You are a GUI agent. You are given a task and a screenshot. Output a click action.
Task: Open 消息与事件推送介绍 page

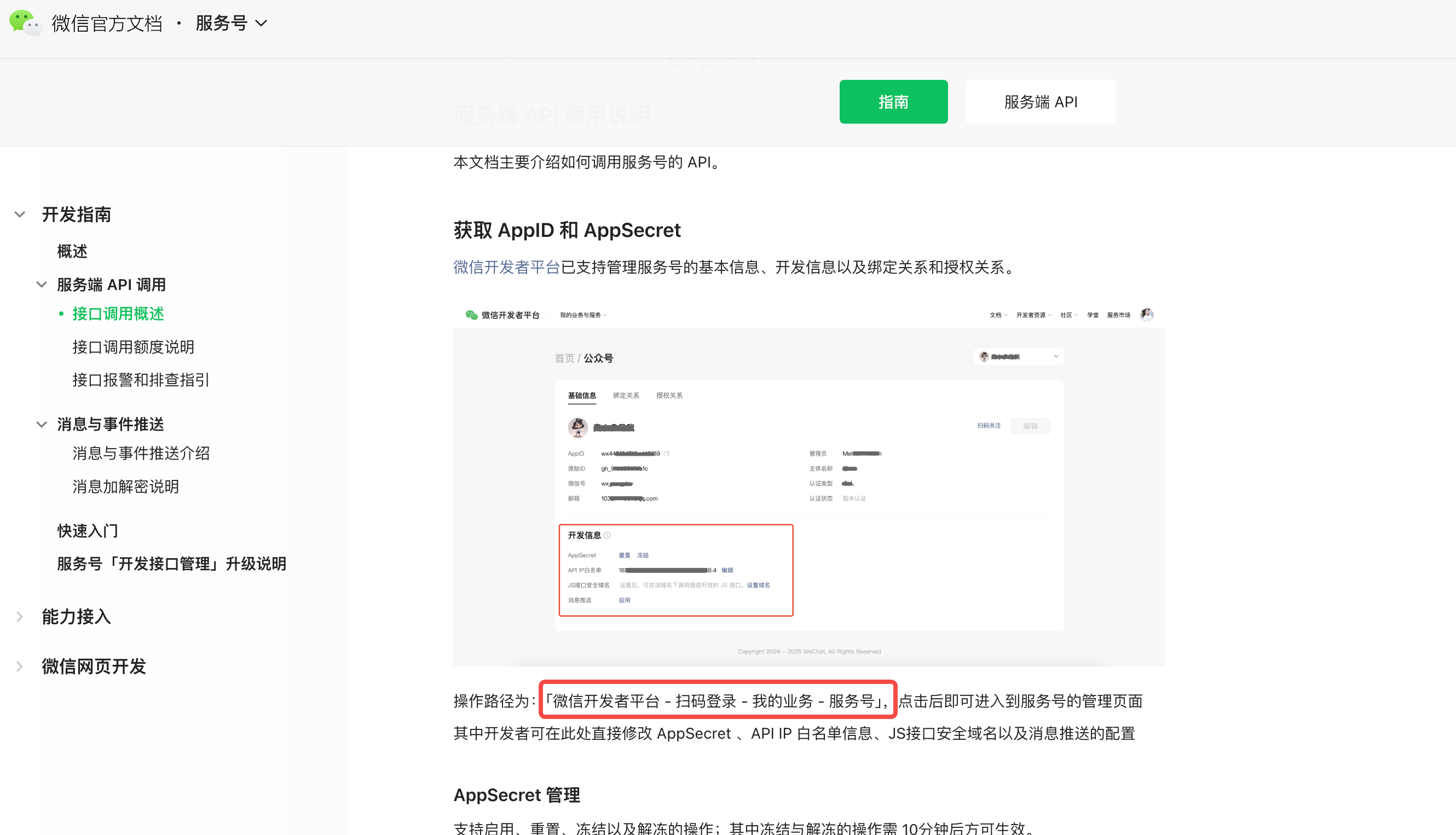coord(141,453)
